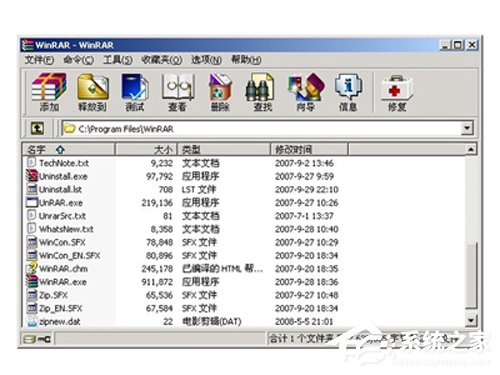The image size is (500, 375).
Task: Maximize the WinRAR window
Action: pos(458,45)
